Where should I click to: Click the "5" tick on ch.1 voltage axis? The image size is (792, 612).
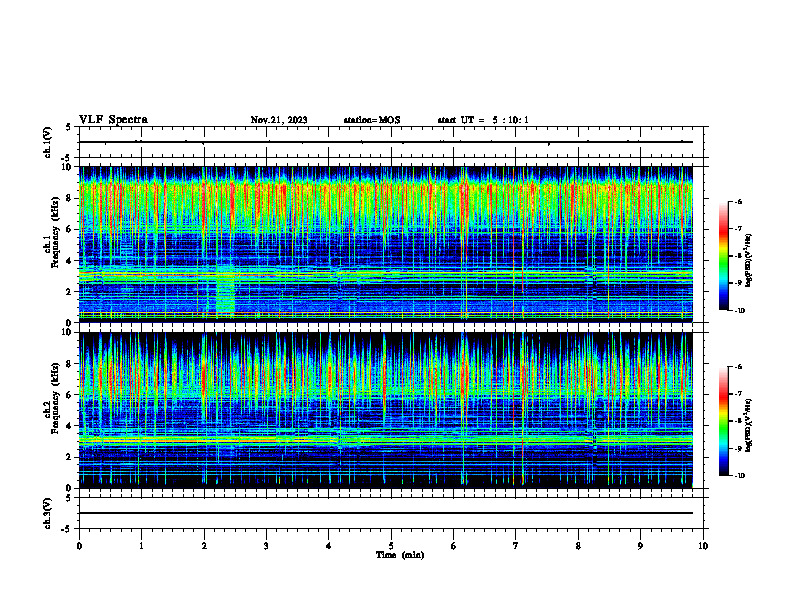(x=69, y=127)
